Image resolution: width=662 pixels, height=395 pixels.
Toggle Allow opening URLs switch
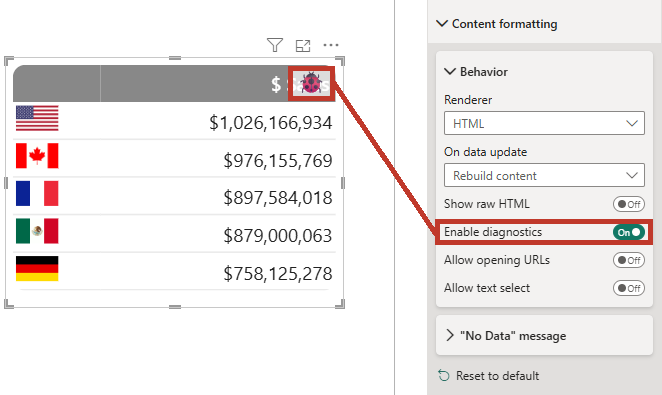629,260
